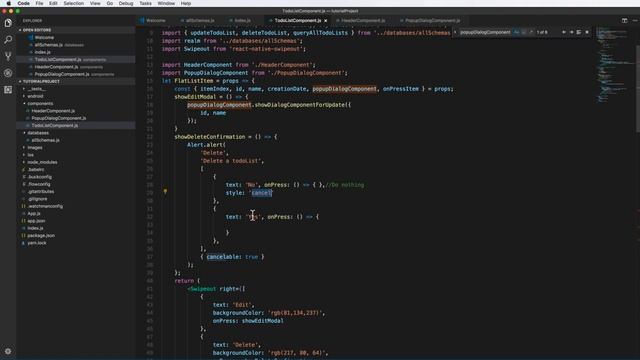
Task: Open the Explorer view in activity bar
Action: (8, 23)
